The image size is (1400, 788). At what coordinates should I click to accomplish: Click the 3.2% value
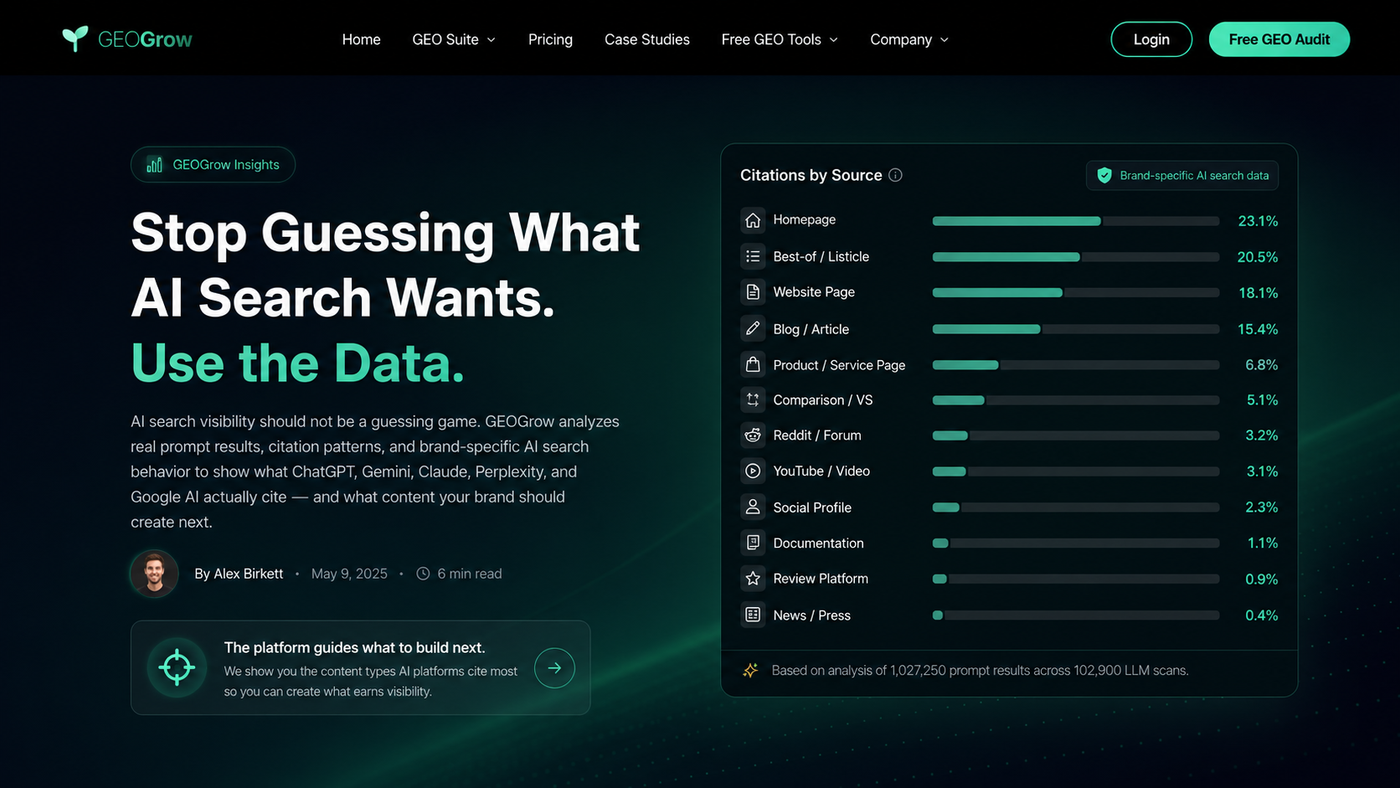[1262, 436]
